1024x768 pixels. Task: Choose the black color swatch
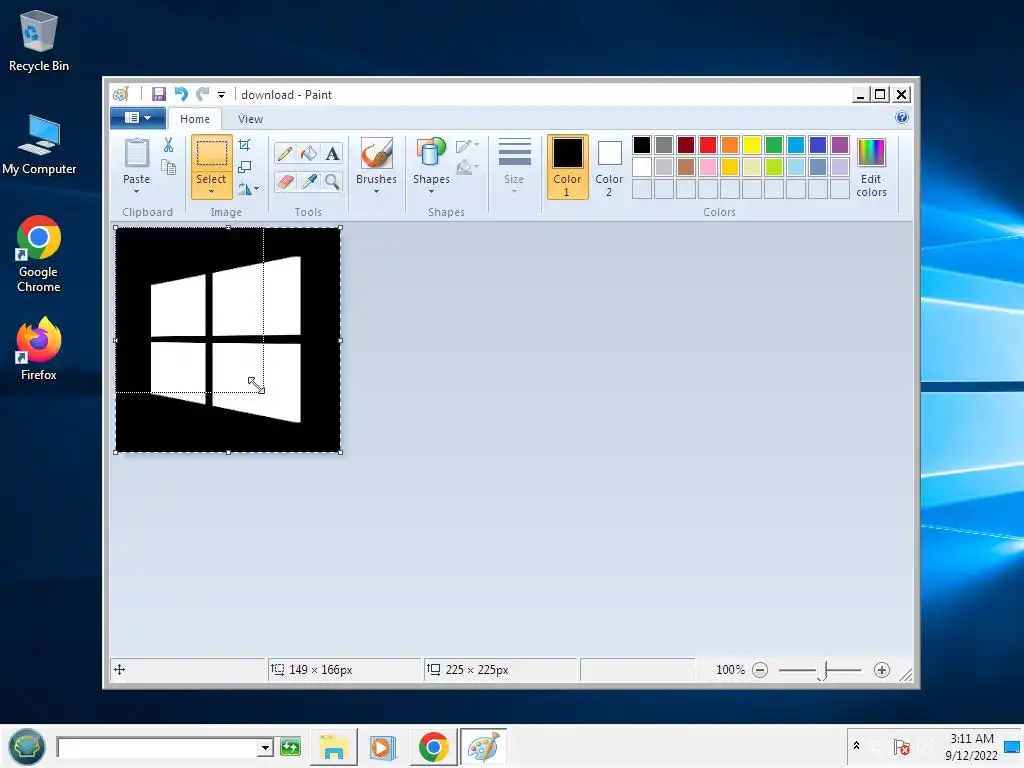click(642, 145)
